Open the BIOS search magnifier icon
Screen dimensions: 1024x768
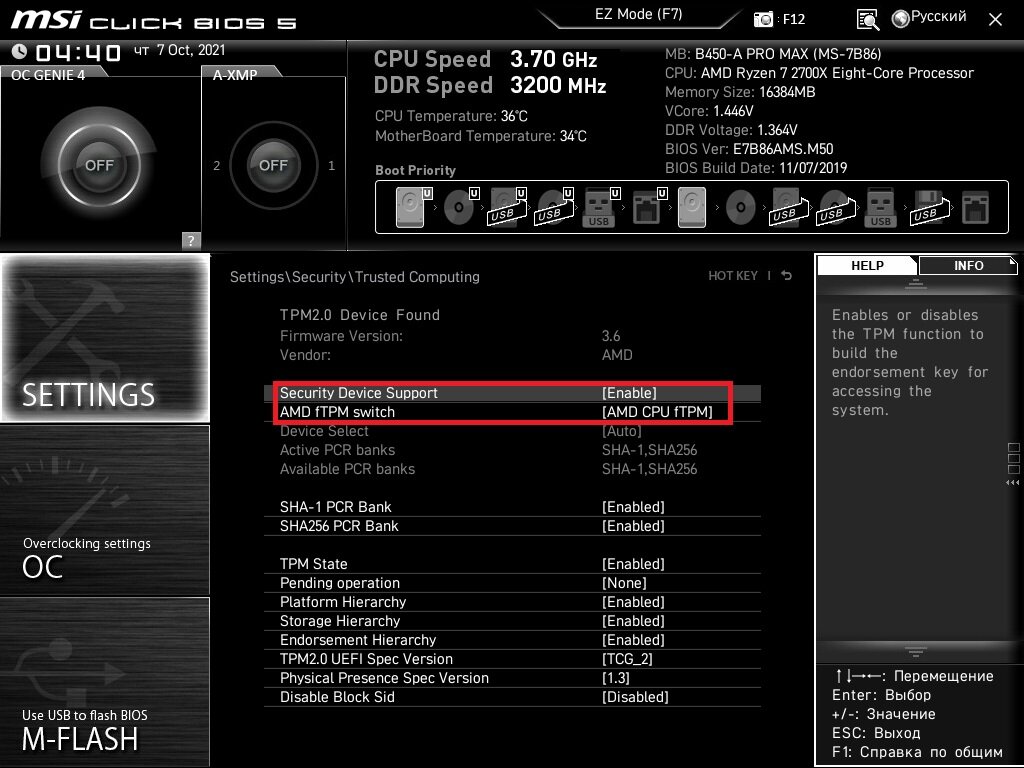867,20
